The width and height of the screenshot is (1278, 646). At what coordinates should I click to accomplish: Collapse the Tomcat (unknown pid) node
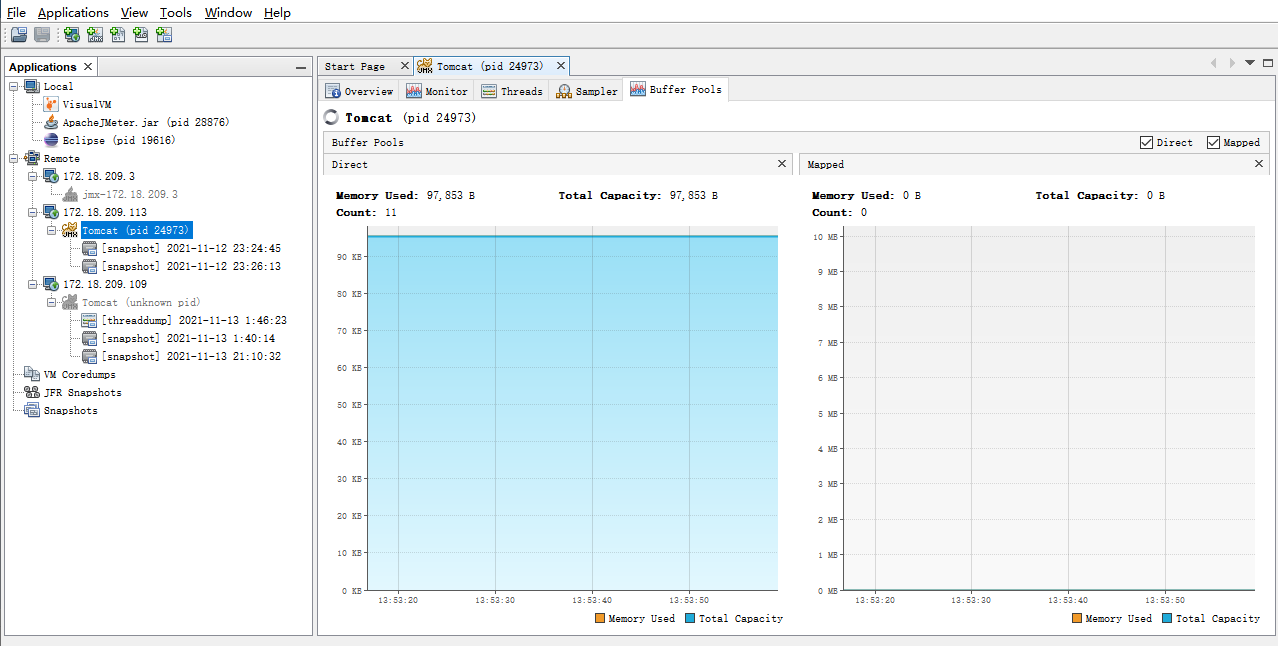(x=51, y=303)
